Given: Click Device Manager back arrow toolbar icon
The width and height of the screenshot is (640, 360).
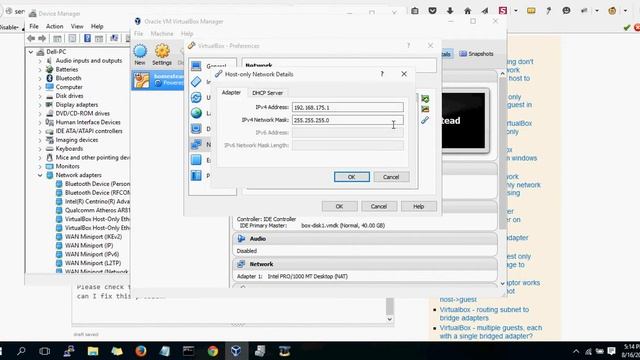Looking at the screenshot, I should pyautogui.click(x=31, y=38).
